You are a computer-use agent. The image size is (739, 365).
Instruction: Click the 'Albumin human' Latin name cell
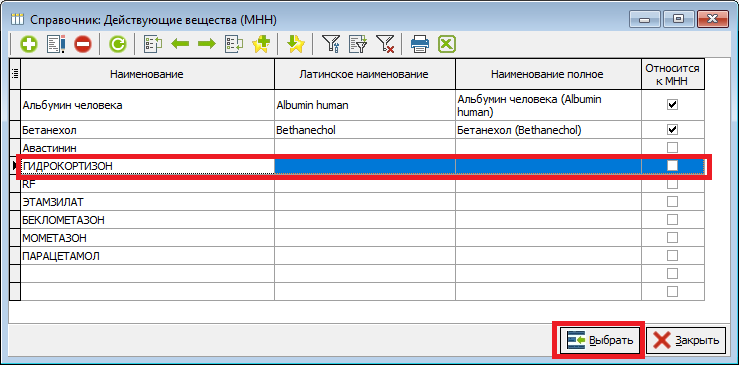[364, 105]
